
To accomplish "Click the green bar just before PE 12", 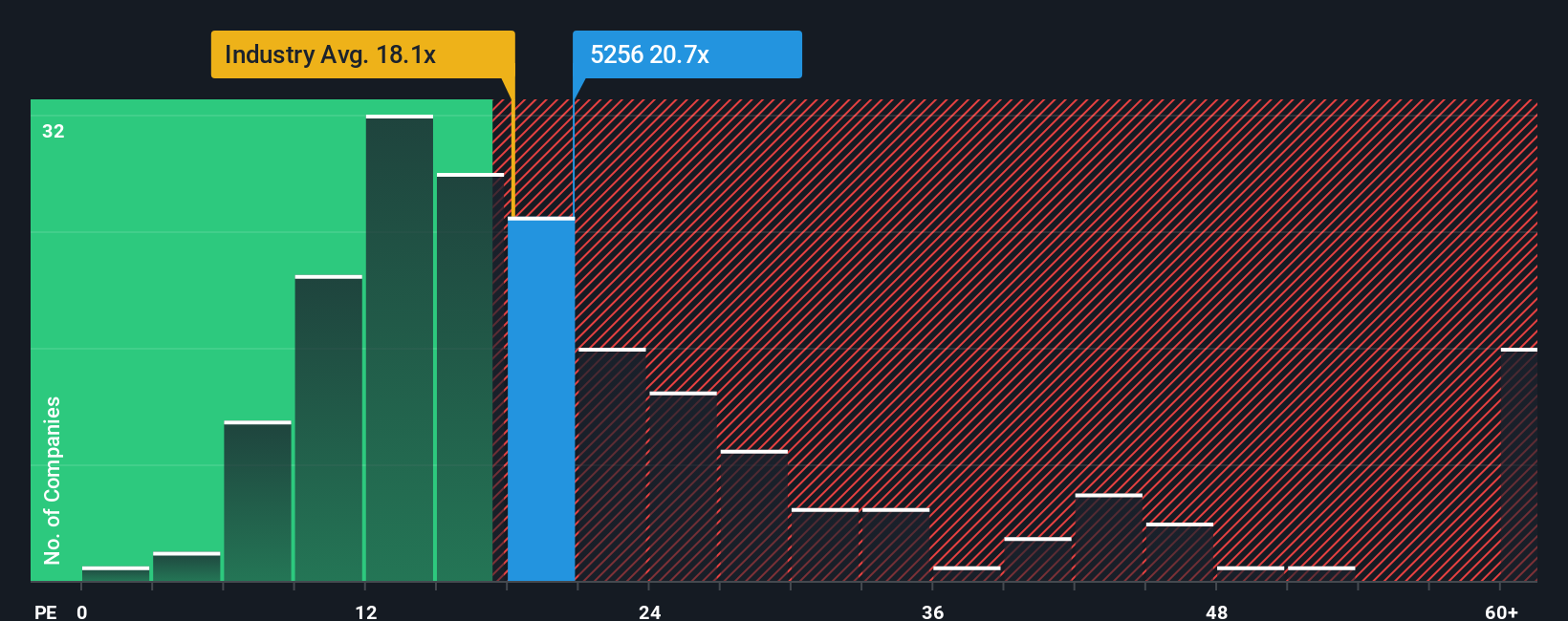I will tap(329, 428).
